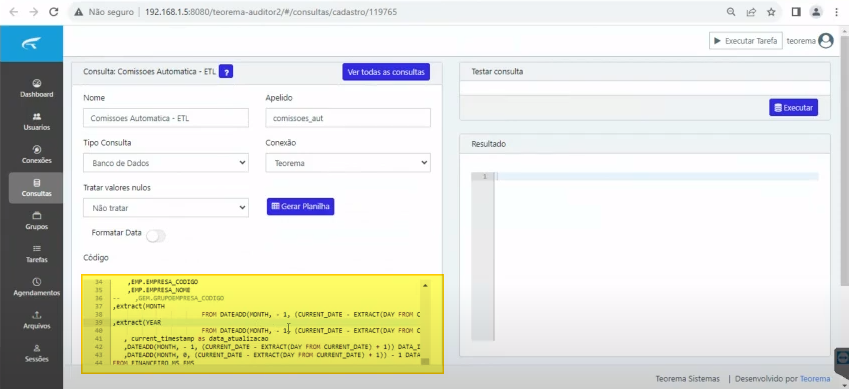
Task: Click the Gerar Planilha button
Action: (301, 206)
